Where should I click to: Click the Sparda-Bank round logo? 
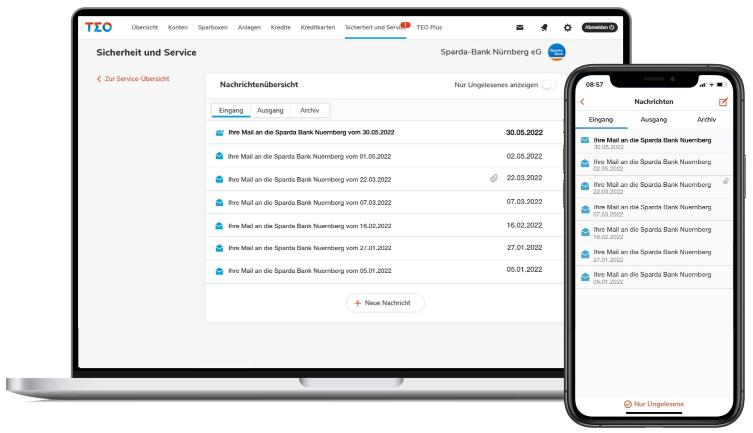pos(557,52)
